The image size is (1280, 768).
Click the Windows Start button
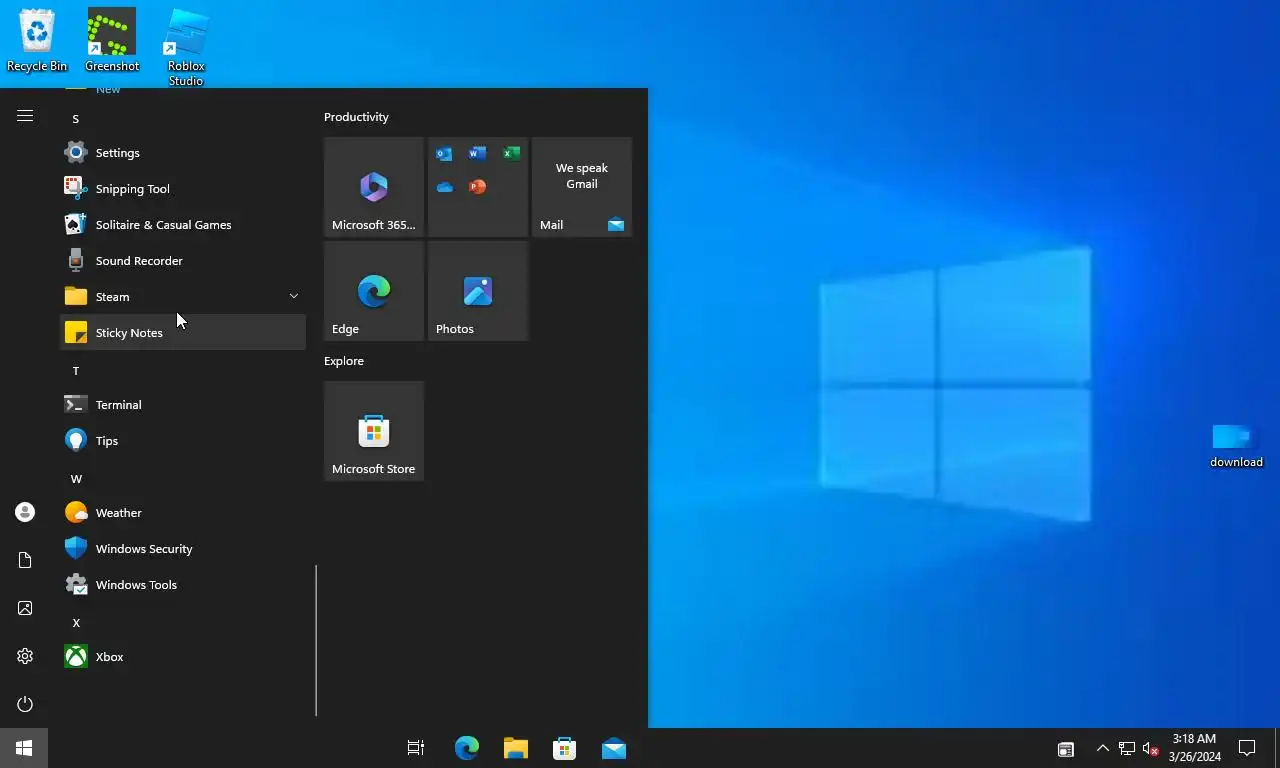(24, 748)
